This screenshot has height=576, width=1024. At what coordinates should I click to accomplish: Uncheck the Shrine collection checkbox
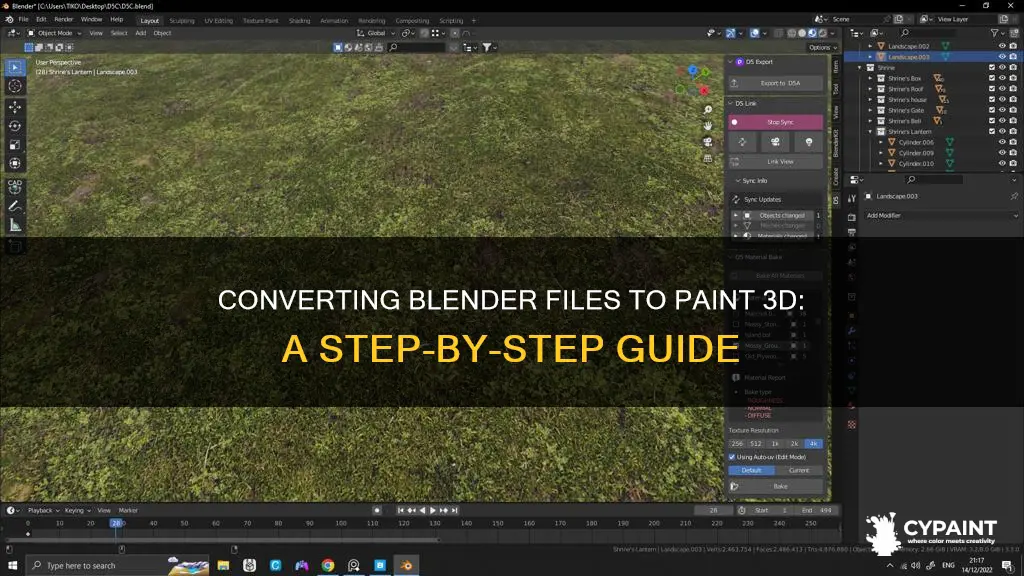tap(991, 68)
